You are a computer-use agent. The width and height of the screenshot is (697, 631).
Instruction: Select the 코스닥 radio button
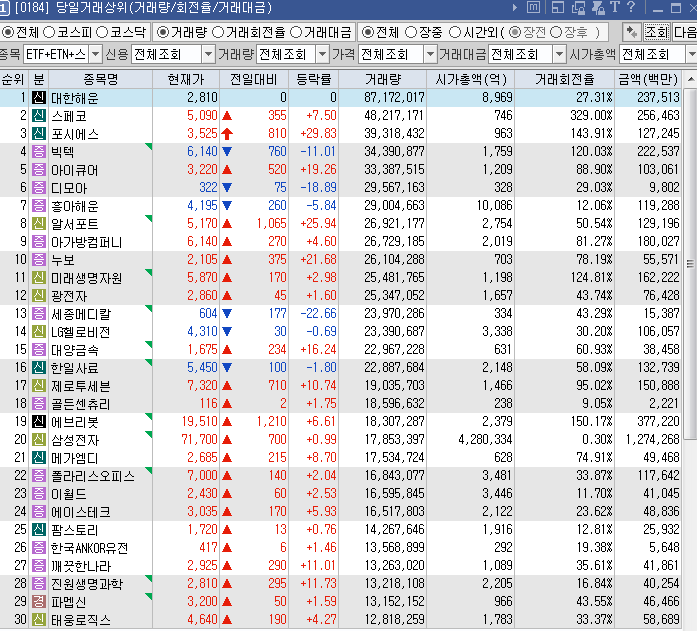pyautogui.click(x=102, y=32)
